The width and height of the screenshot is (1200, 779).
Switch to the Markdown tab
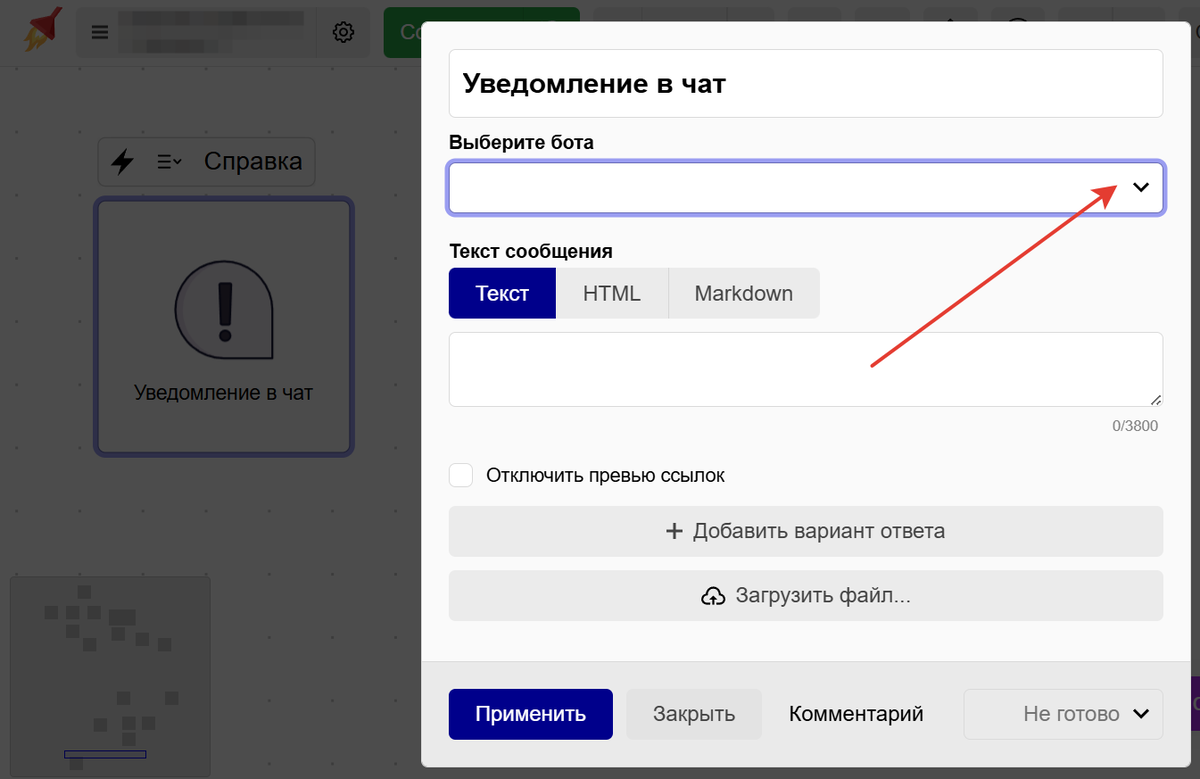743,293
